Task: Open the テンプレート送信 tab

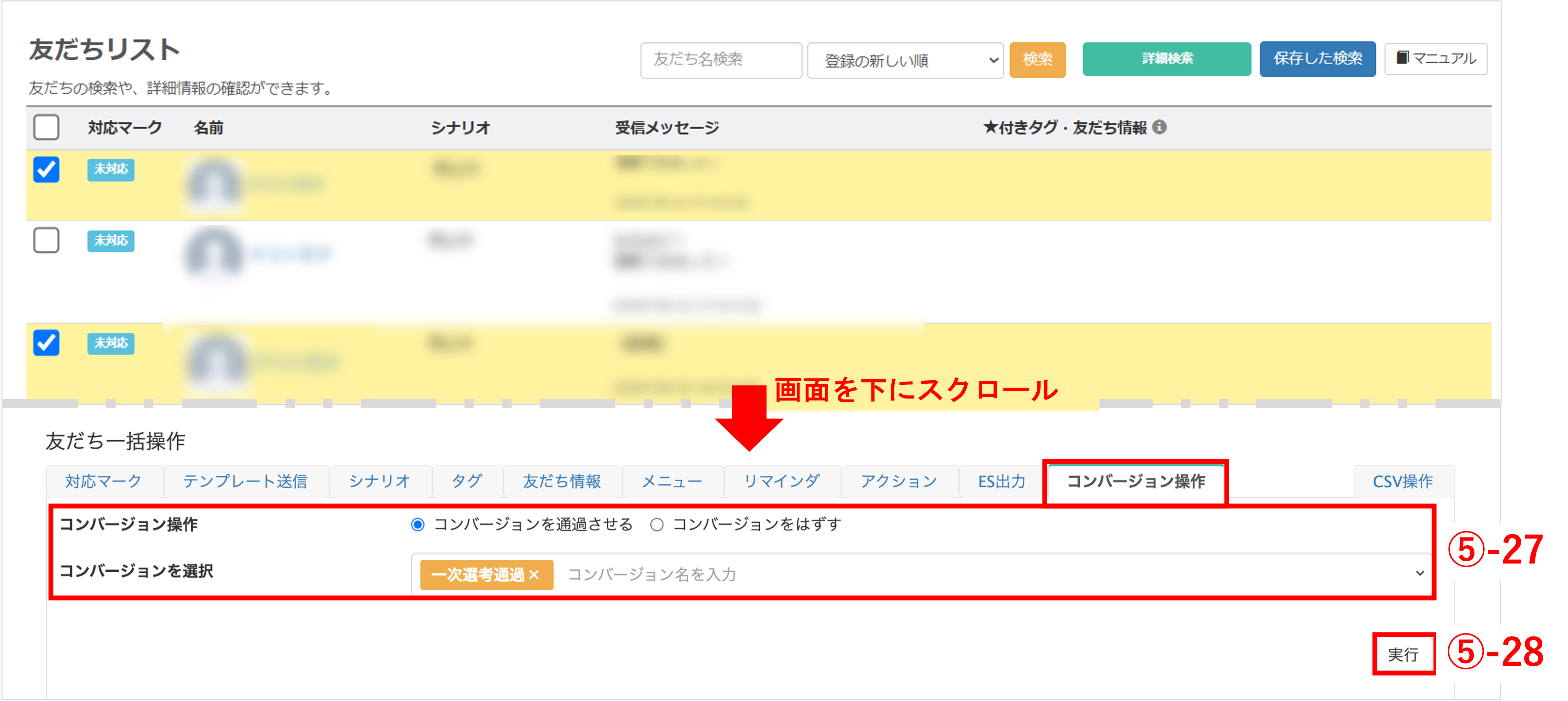Action: [x=245, y=481]
